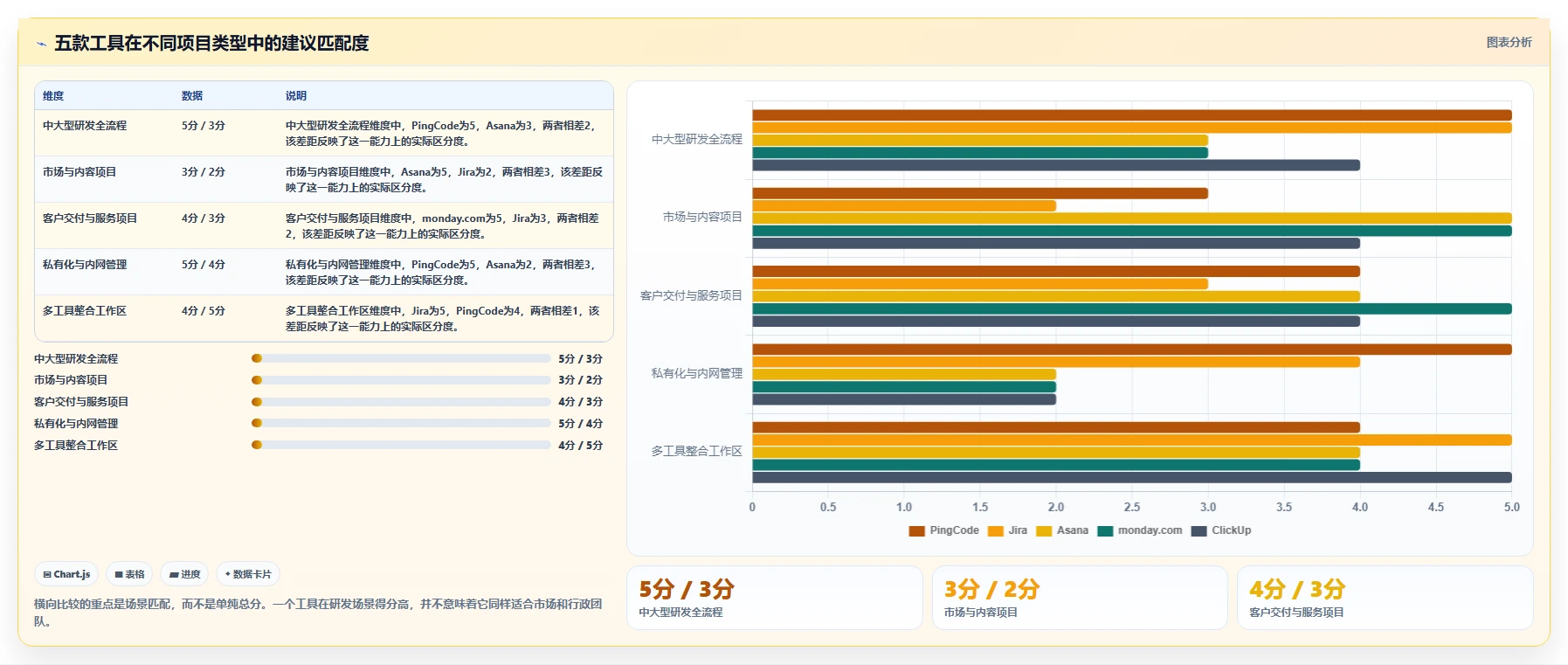Click table value 4分 / 5分 for 多工具整合工作区
The image size is (1568, 665).
pyautogui.click(x=204, y=311)
